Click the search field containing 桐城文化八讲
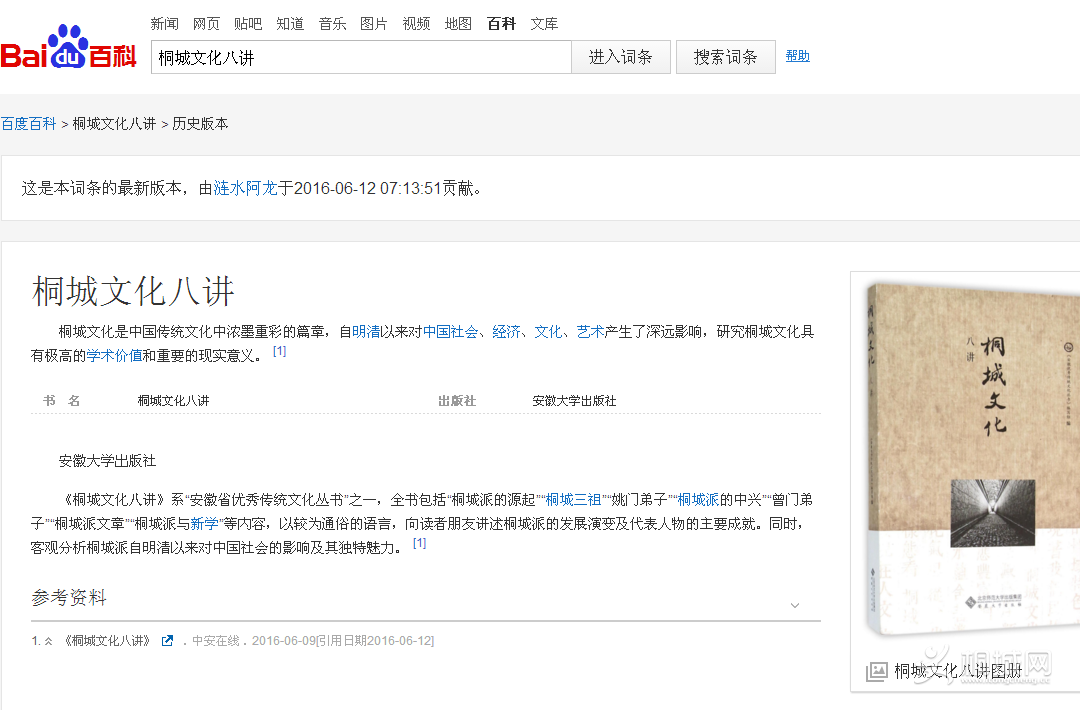 pos(360,57)
